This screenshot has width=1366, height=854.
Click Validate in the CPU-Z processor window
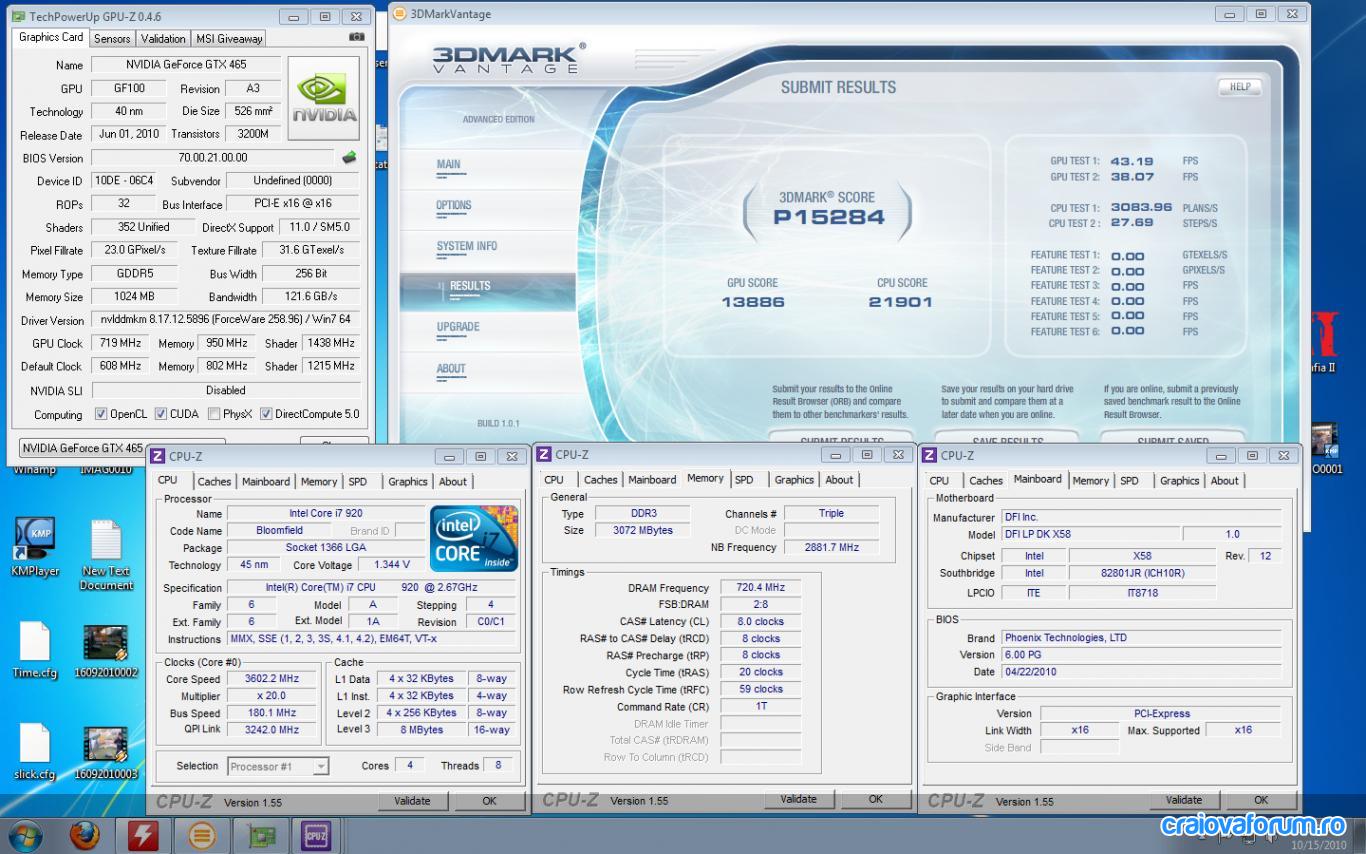coord(412,801)
